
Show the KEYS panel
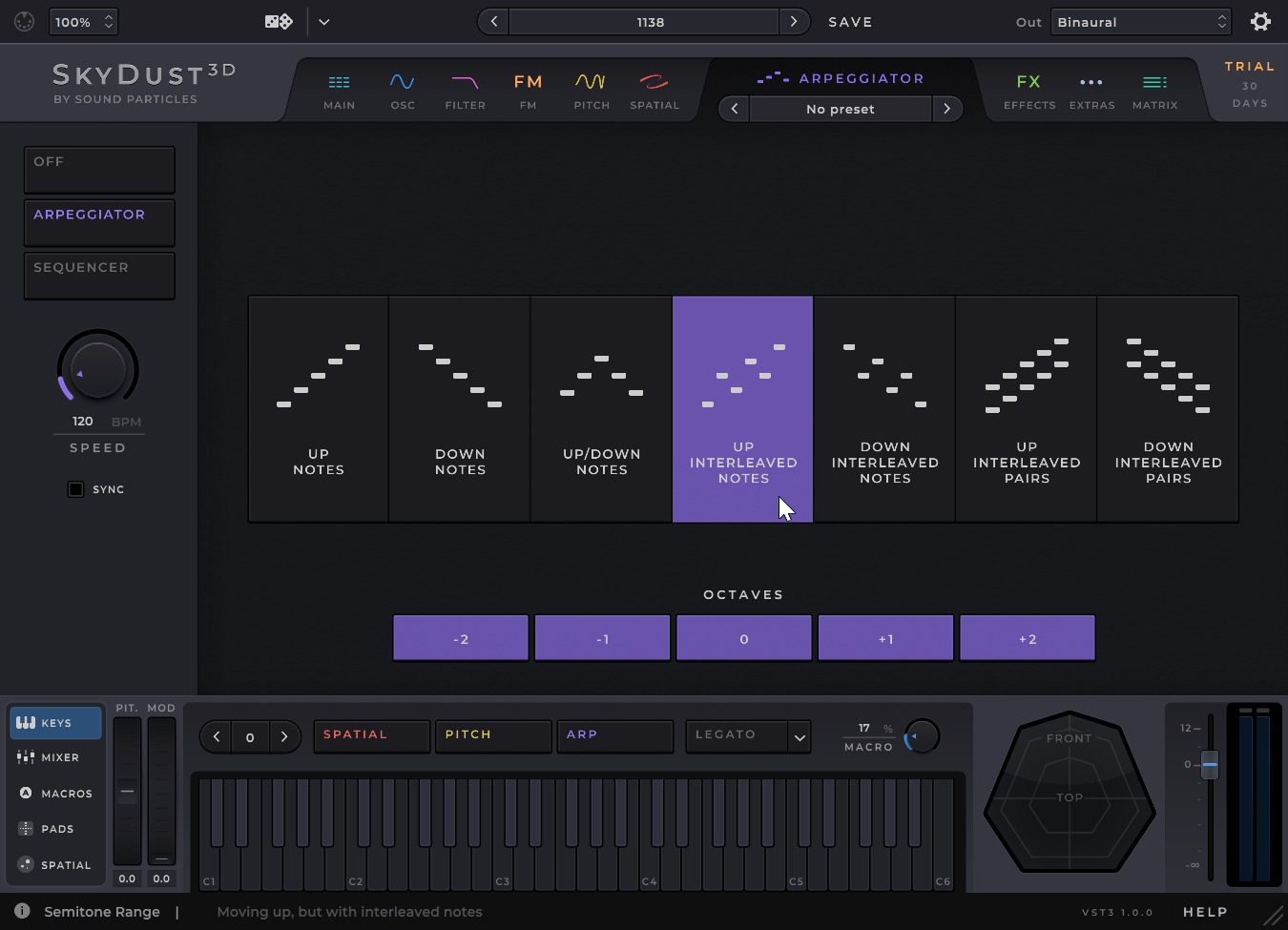(x=55, y=723)
